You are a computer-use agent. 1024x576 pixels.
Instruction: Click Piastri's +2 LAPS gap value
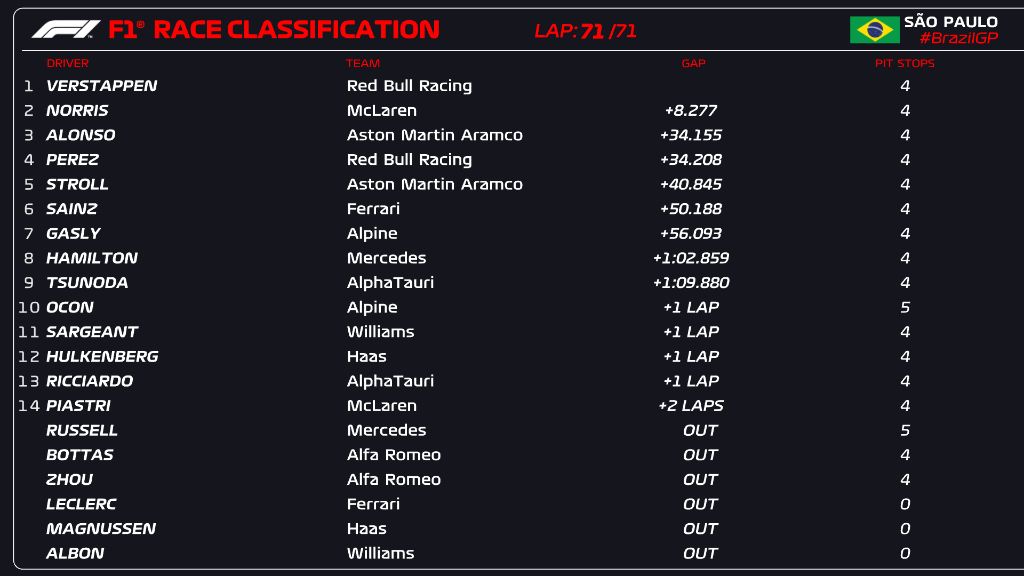(690, 406)
